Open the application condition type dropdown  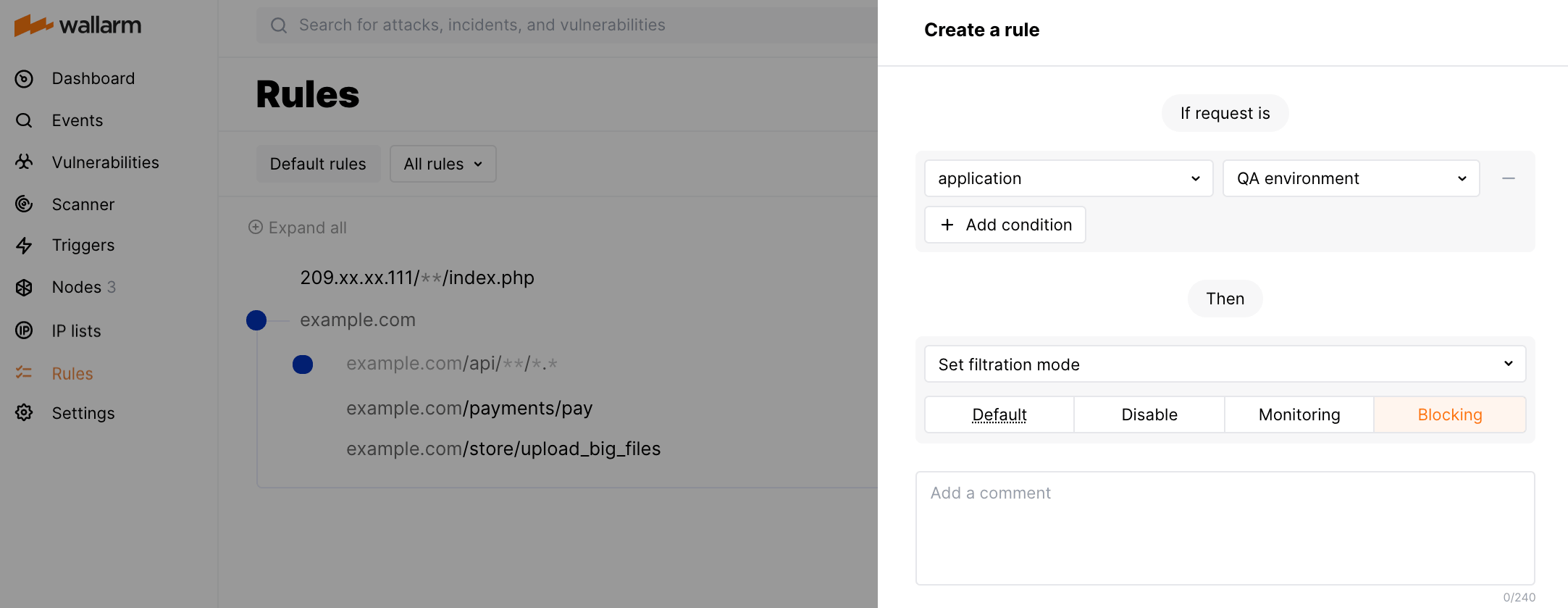[x=1068, y=178]
